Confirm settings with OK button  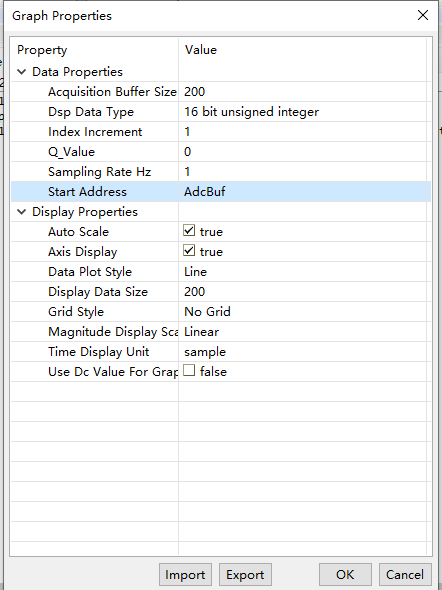click(x=345, y=575)
